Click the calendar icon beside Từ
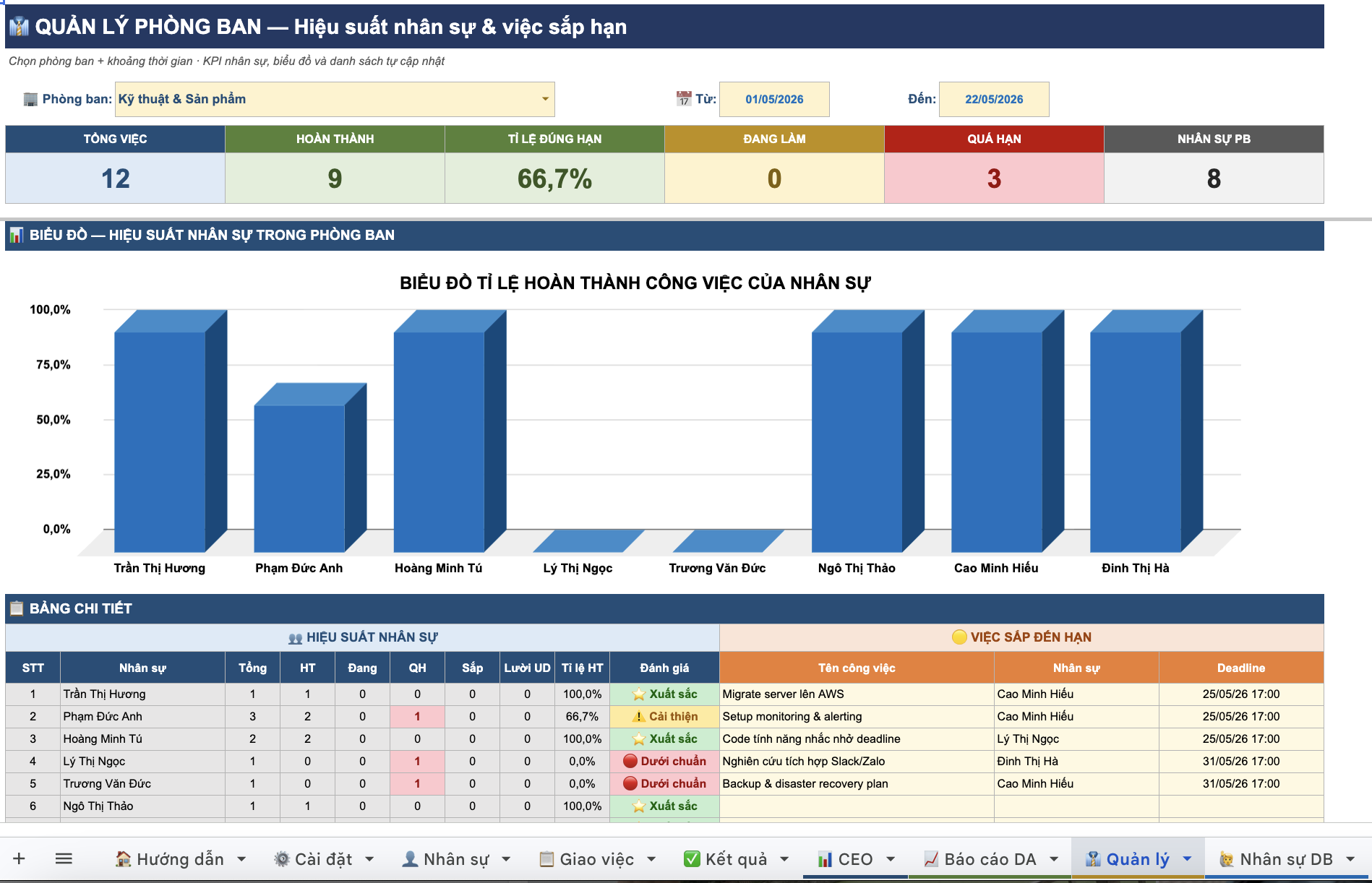Viewport: 1372px width, 883px height. [x=684, y=99]
